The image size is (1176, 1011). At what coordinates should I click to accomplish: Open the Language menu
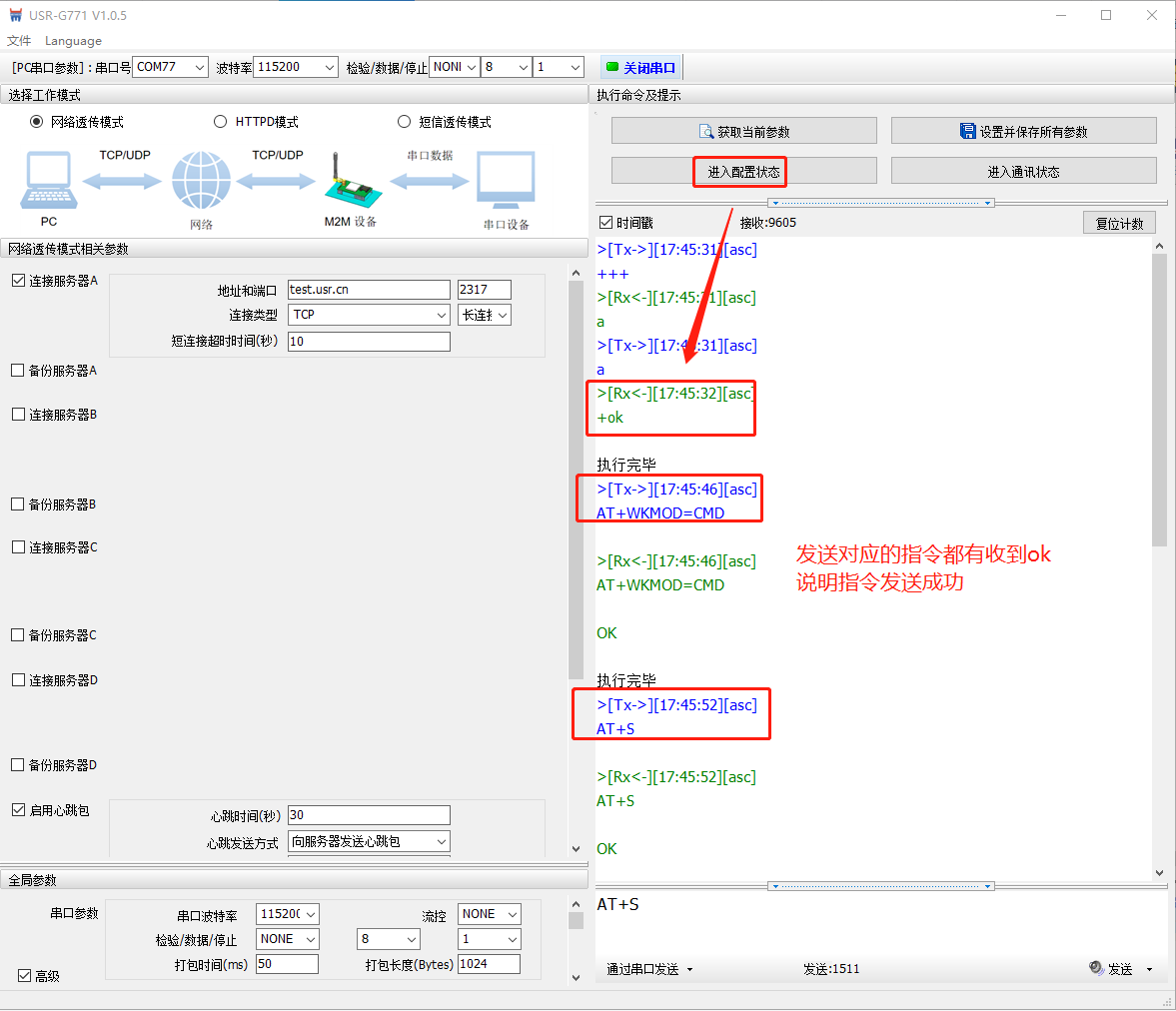click(x=73, y=41)
